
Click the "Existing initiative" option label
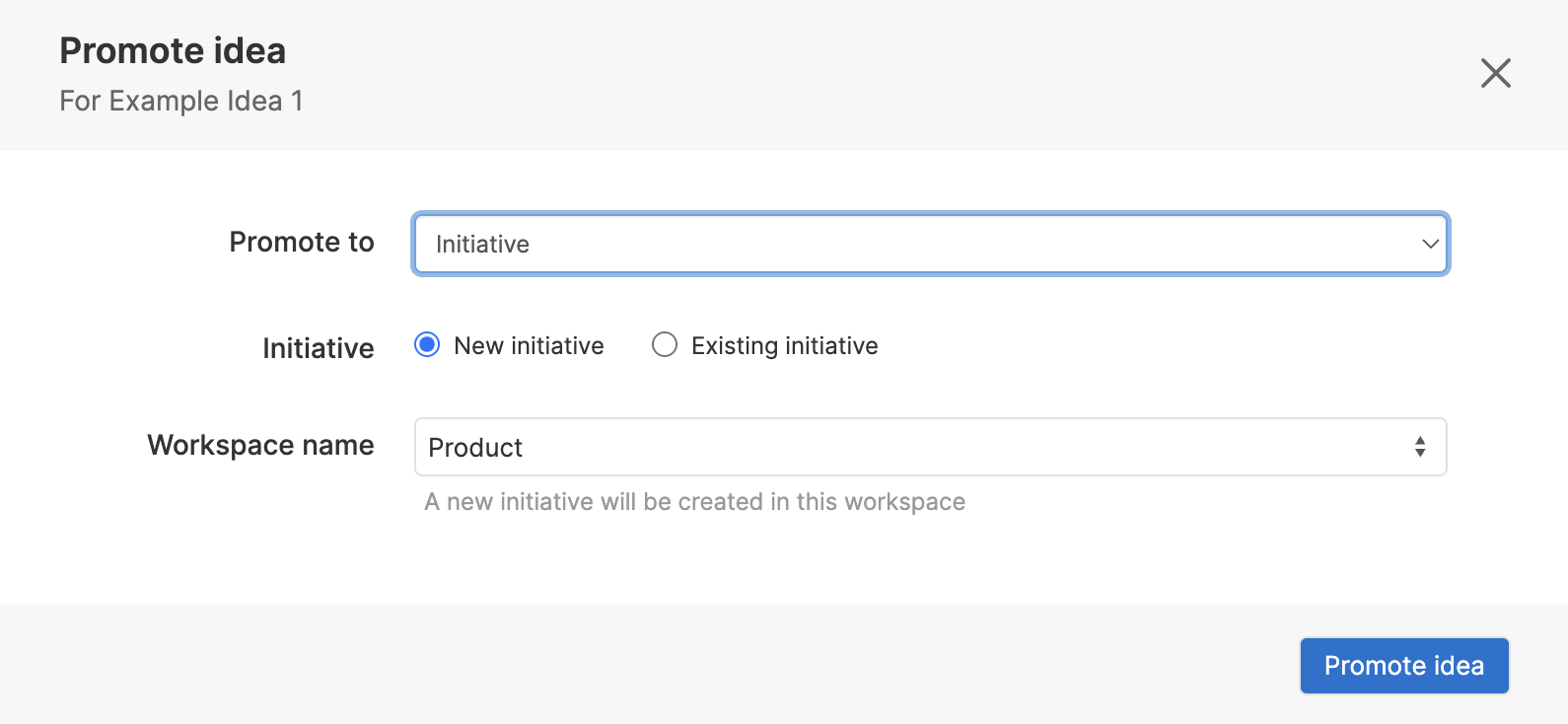click(x=784, y=346)
